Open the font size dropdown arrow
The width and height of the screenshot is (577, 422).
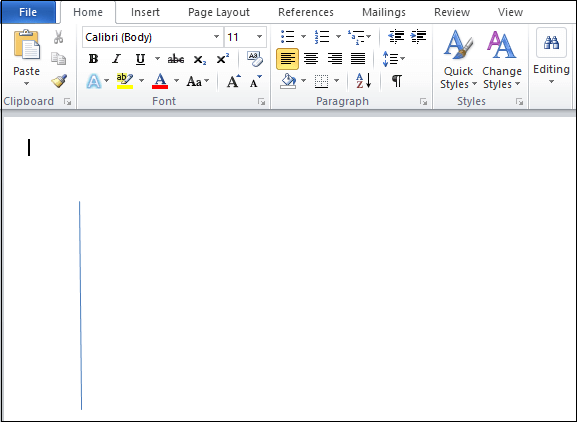[259, 37]
